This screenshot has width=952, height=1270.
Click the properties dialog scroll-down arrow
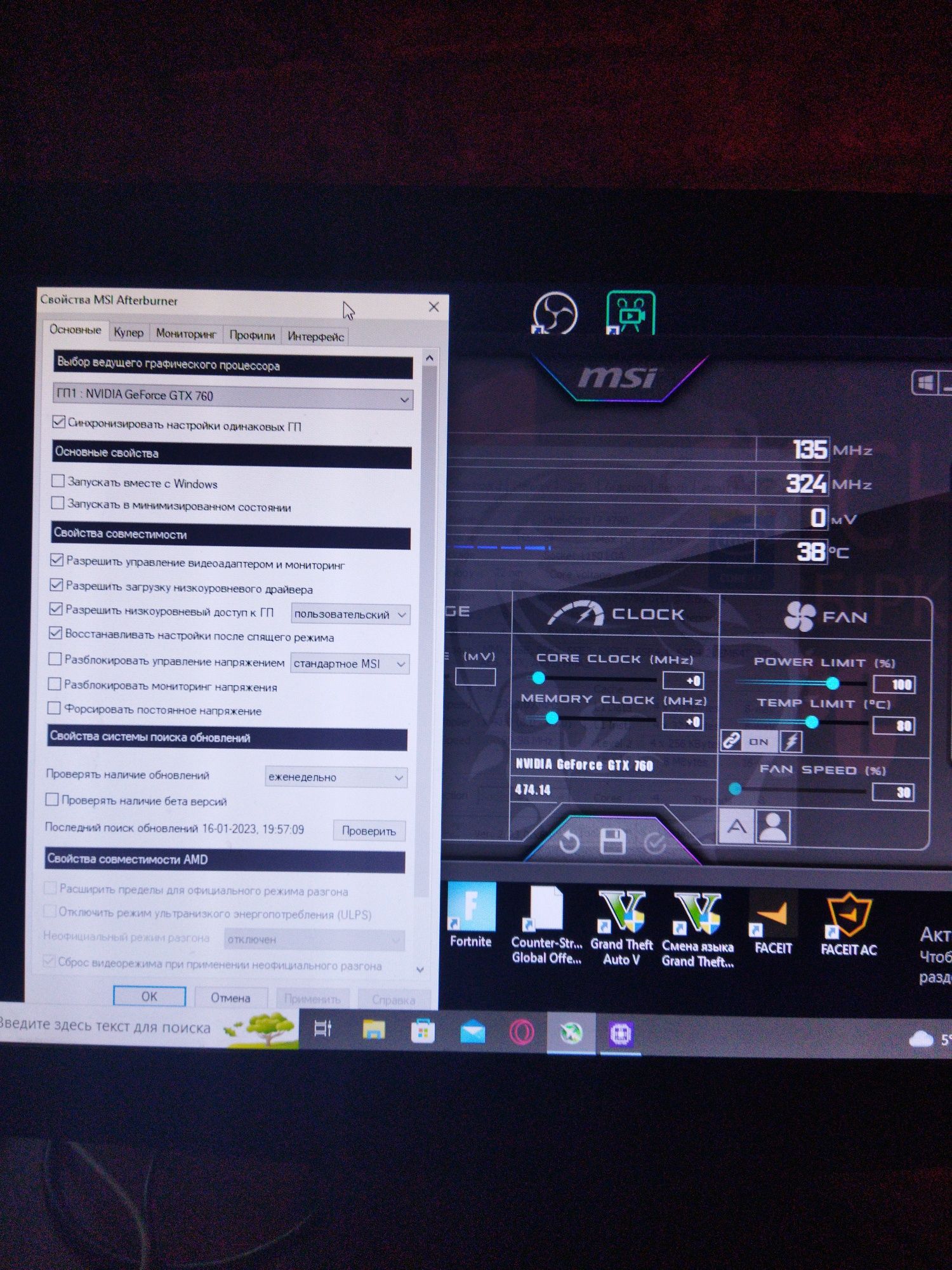point(420,970)
